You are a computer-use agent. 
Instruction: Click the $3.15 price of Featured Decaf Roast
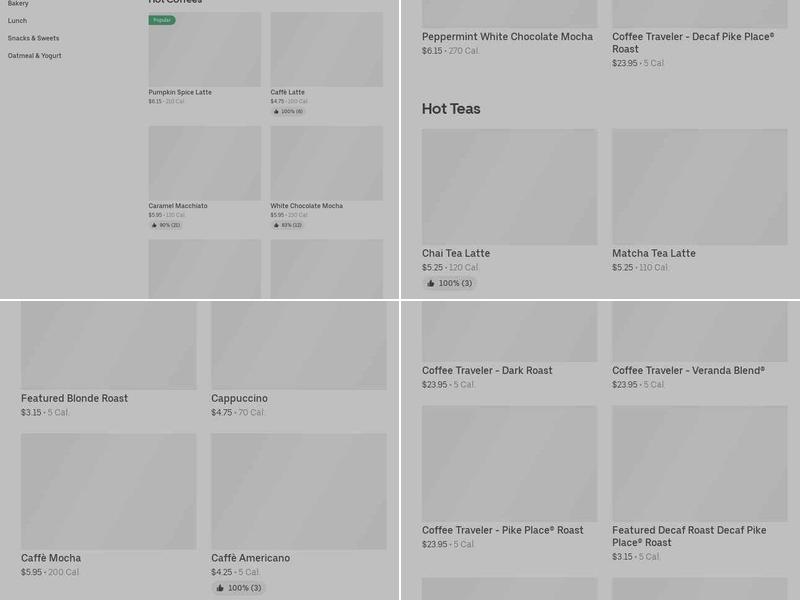pos(622,557)
